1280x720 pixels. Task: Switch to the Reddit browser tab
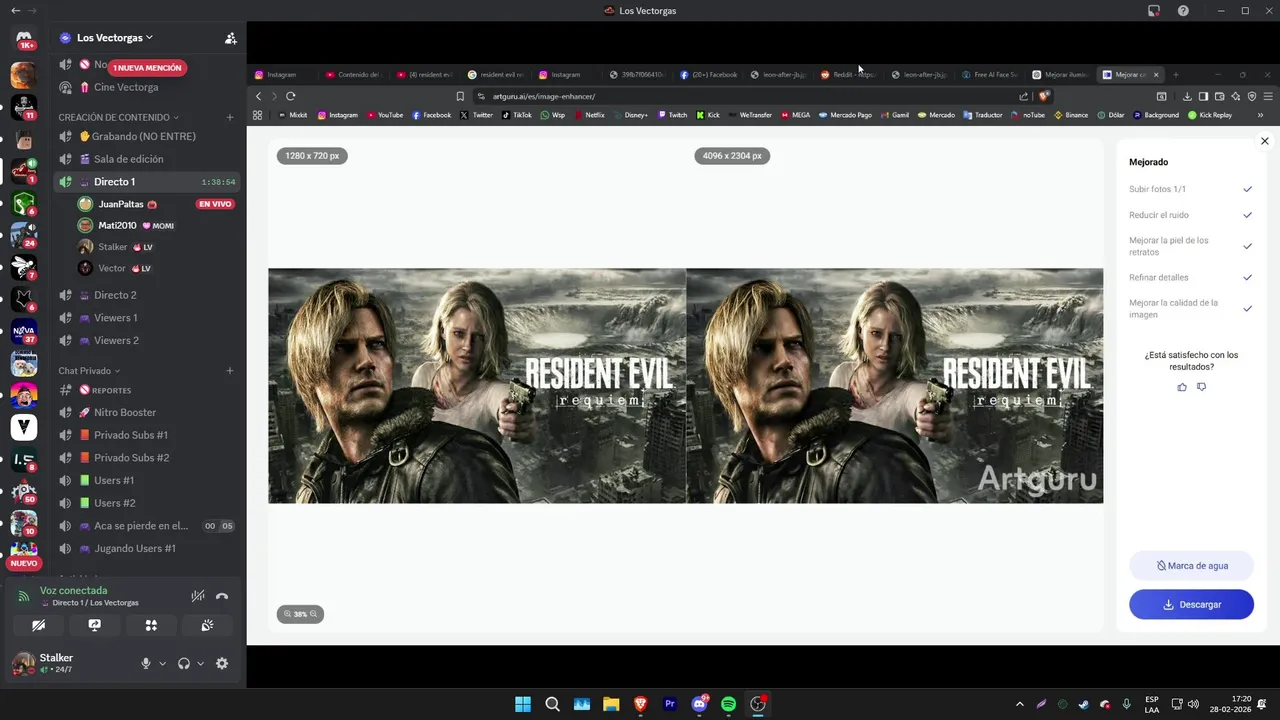[849, 74]
